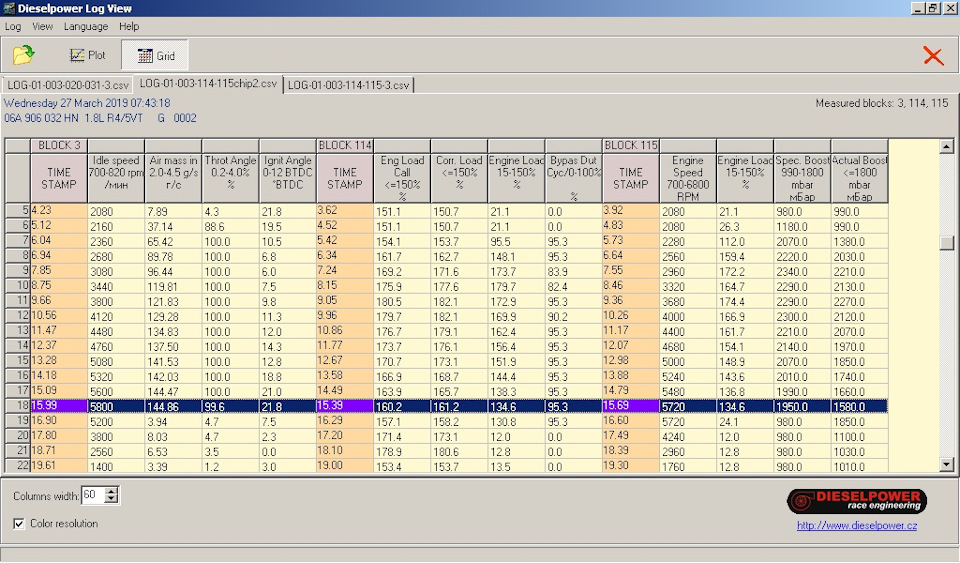Open the Language menu
960x563 pixels.
86,26
